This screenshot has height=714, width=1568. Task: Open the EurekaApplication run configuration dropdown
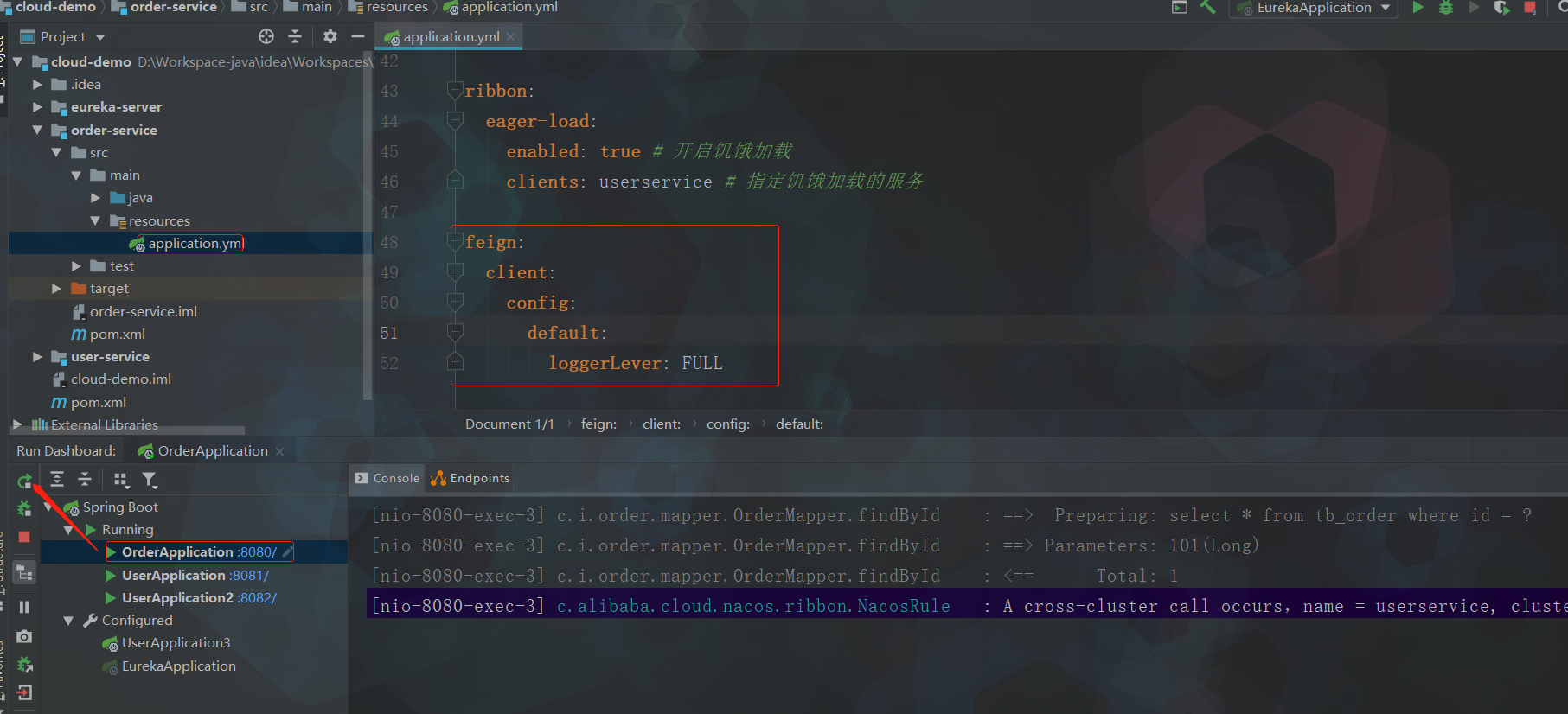pos(1314,8)
